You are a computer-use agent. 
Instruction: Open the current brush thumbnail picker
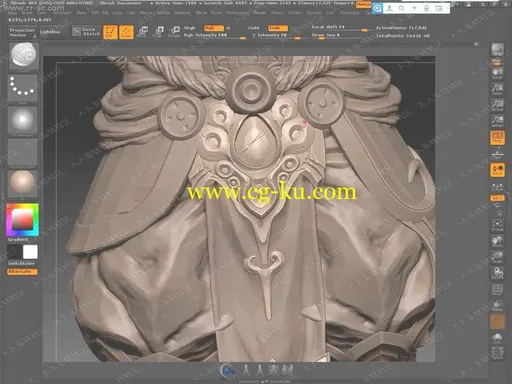point(23,56)
